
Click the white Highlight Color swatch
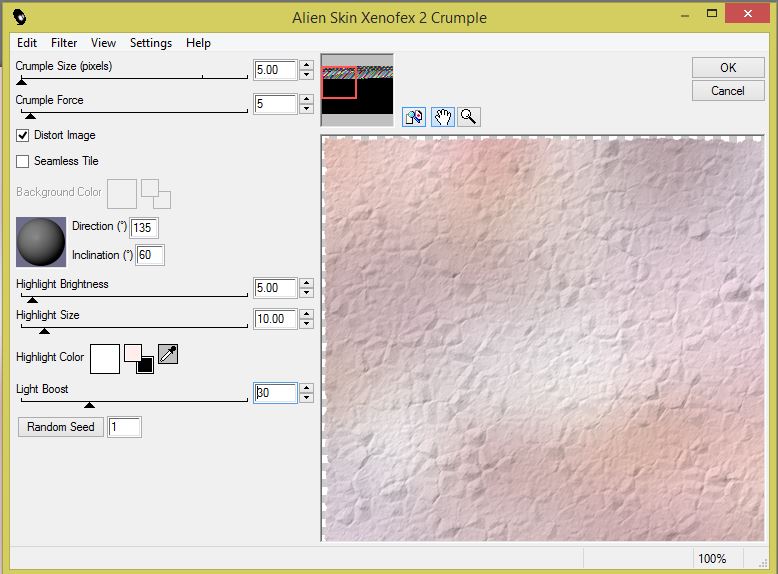click(104, 357)
